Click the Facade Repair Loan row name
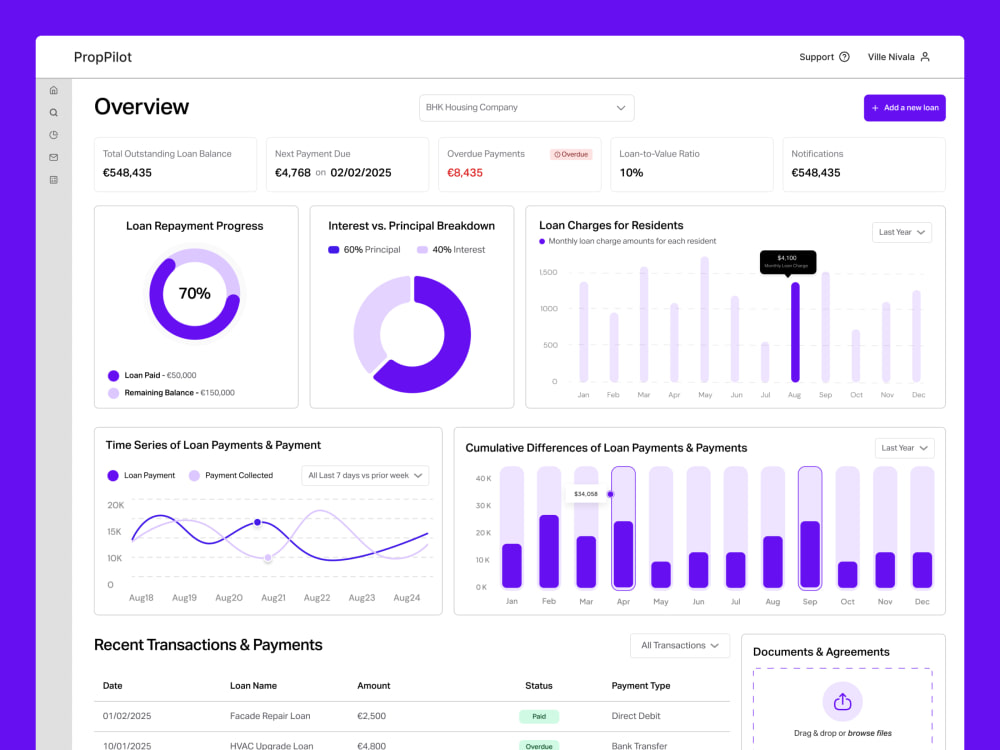 [270, 716]
